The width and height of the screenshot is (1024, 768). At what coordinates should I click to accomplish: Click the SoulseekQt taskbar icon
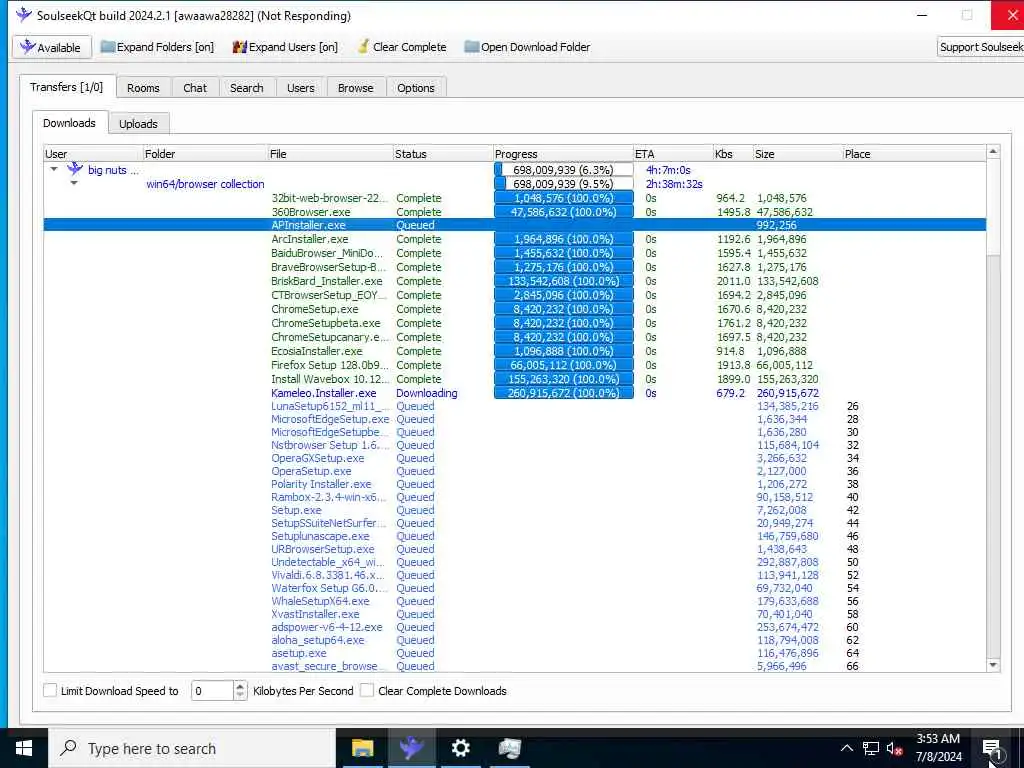(411, 748)
